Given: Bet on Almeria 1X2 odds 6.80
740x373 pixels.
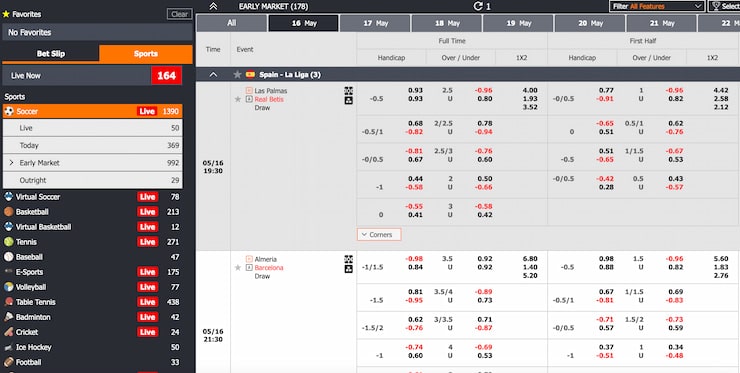Looking at the screenshot, I should point(530,259).
